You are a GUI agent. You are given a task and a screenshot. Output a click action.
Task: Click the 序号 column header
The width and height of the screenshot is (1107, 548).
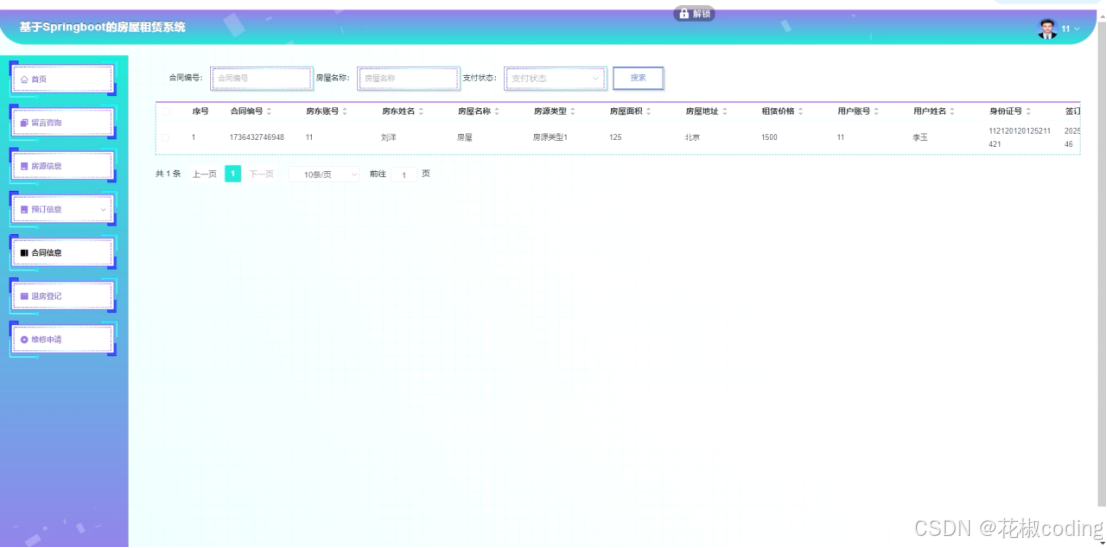(201, 112)
